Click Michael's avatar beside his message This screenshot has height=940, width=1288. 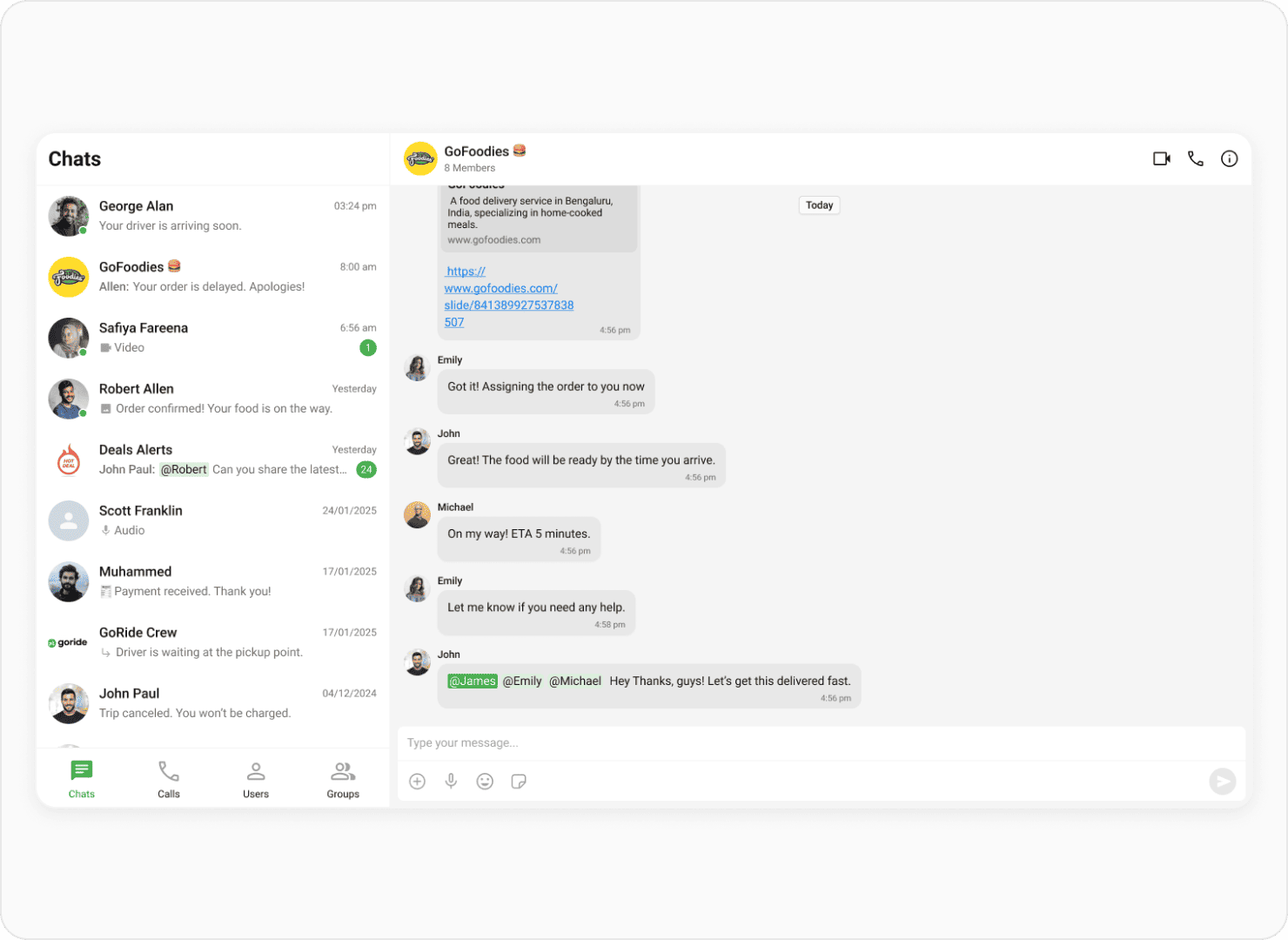(418, 514)
